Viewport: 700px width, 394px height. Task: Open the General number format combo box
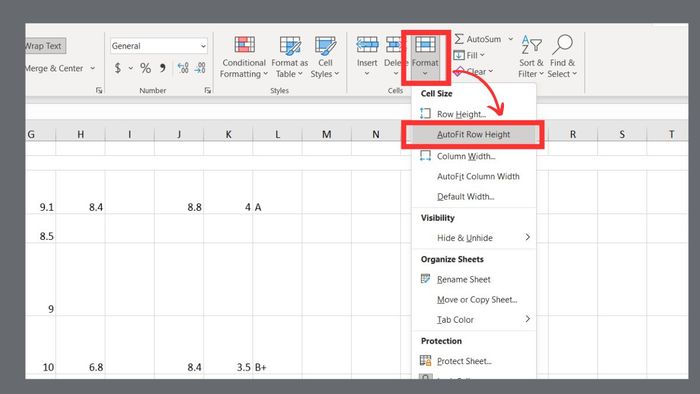[x=158, y=46]
